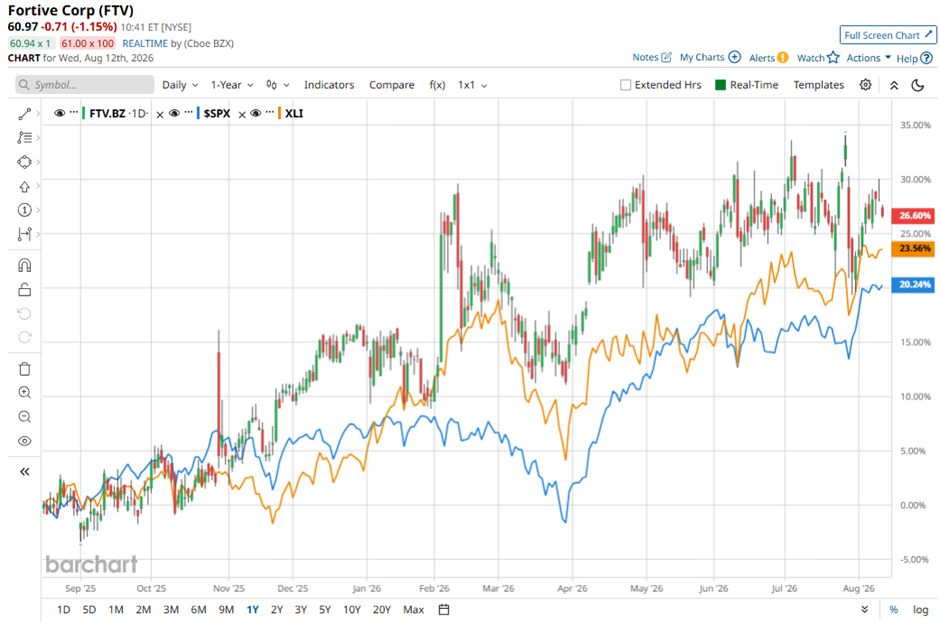
Task: Check the Extended Hrs checkbox
Action: click(x=625, y=85)
